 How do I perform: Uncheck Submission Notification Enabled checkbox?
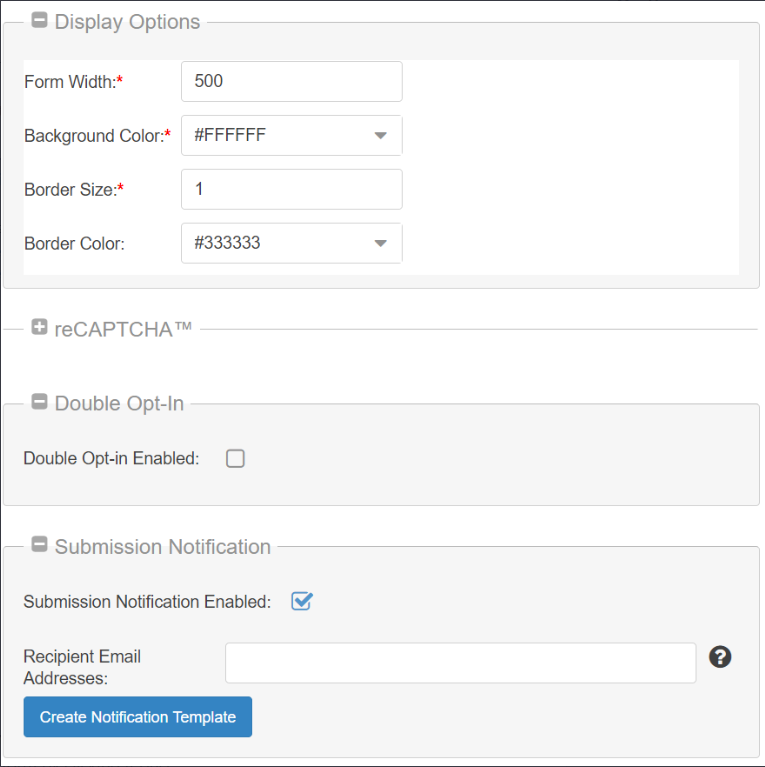302,601
